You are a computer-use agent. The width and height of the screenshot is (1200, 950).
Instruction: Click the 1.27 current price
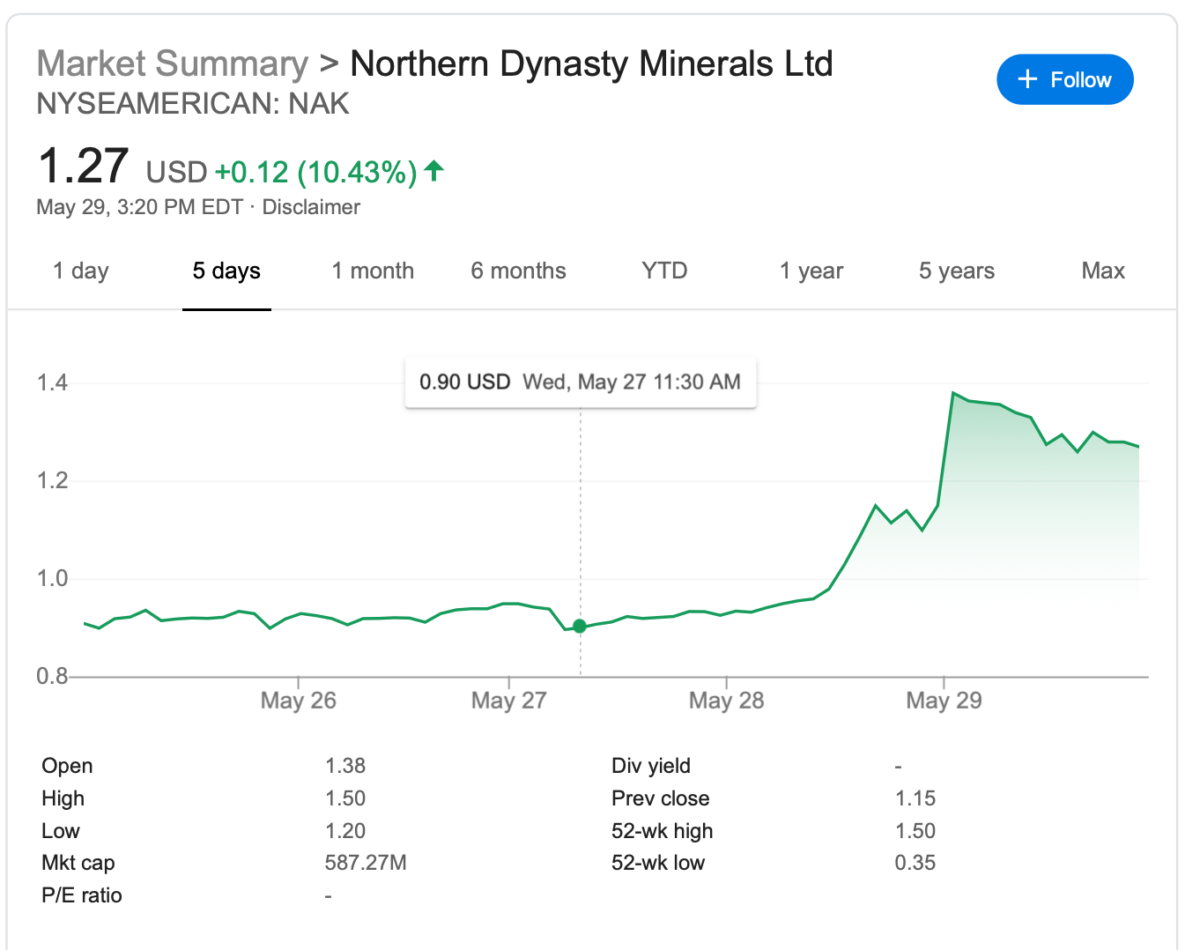tap(83, 166)
